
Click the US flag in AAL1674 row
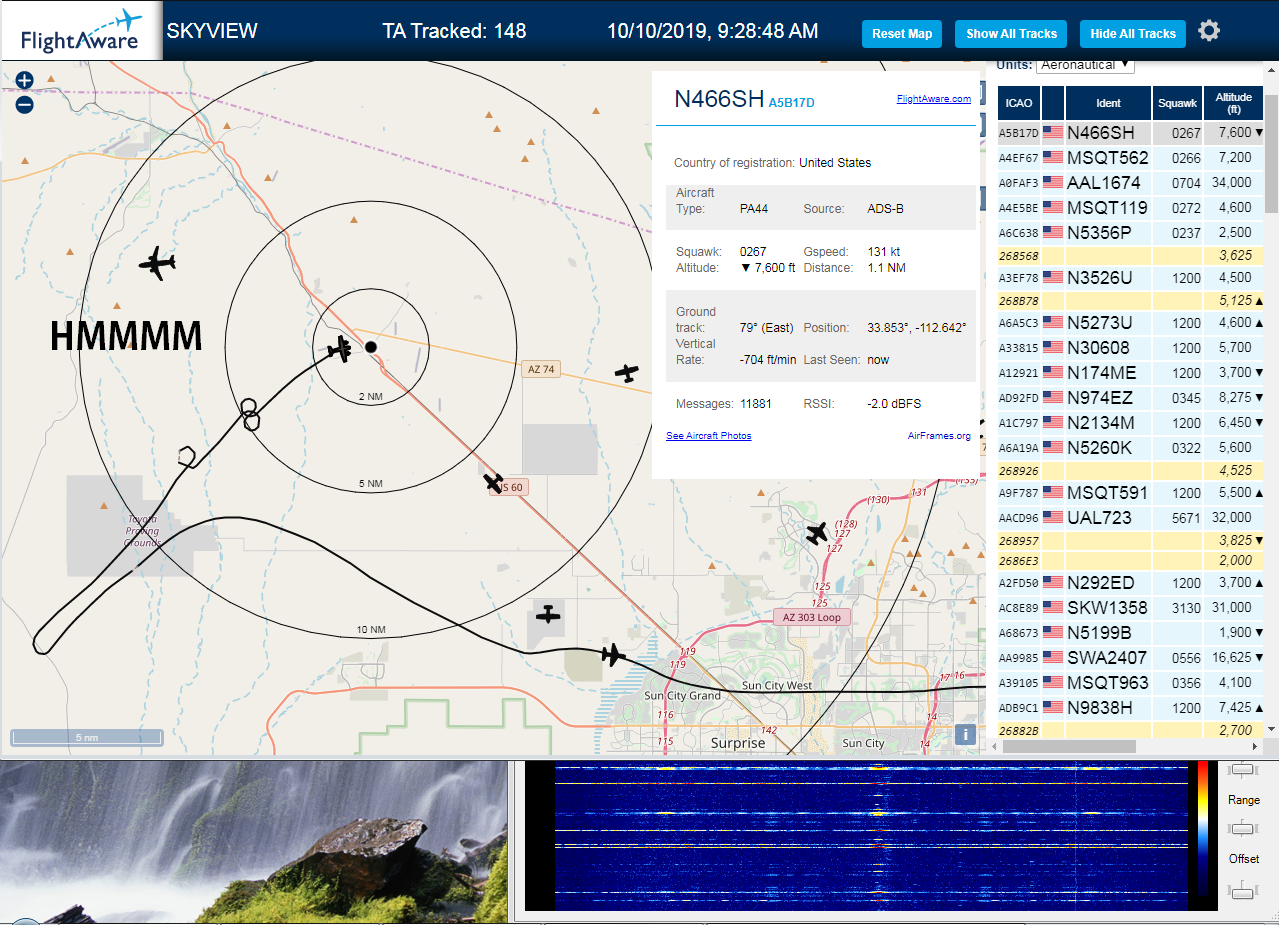1053,182
